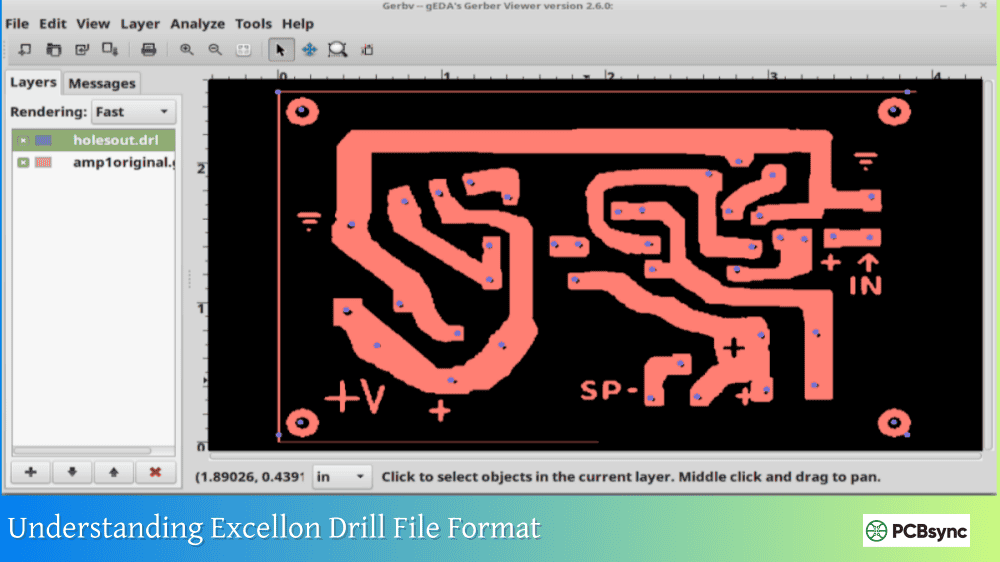The width and height of the screenshot is (1000, 562).
Task: Click the status message about selecting objects
Action: [x=631, y=477]
